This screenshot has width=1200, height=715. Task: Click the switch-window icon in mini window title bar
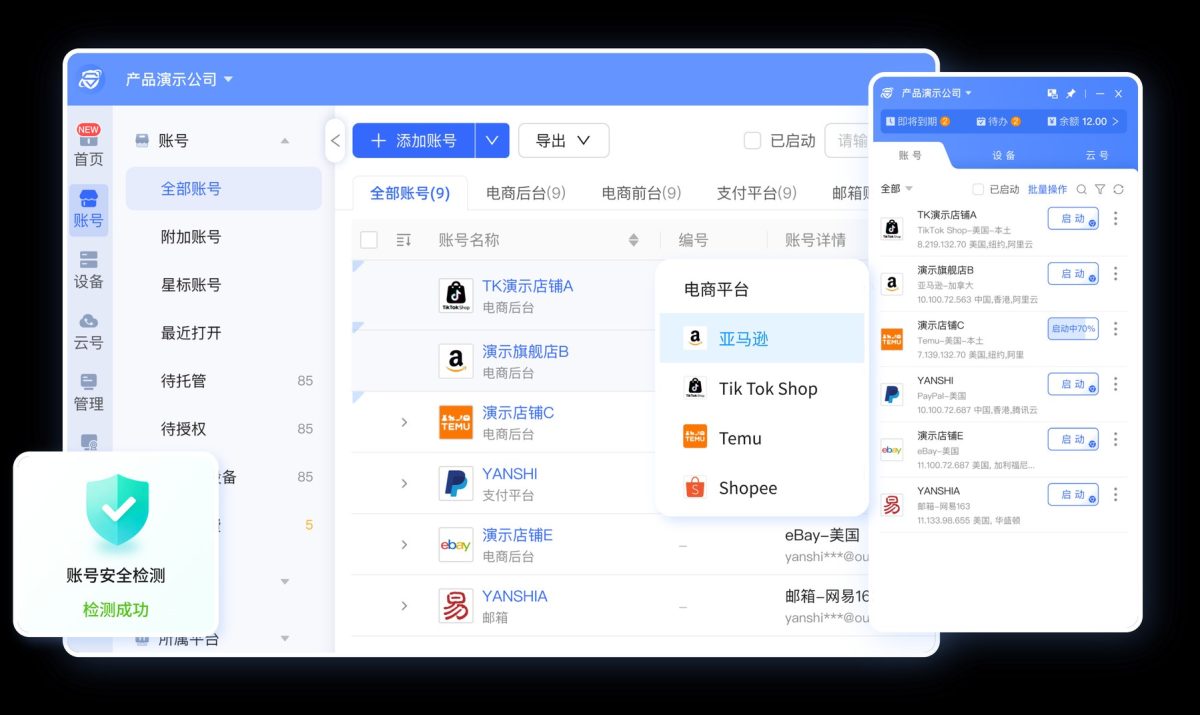pyautogui.click(x=1052, y=93)
